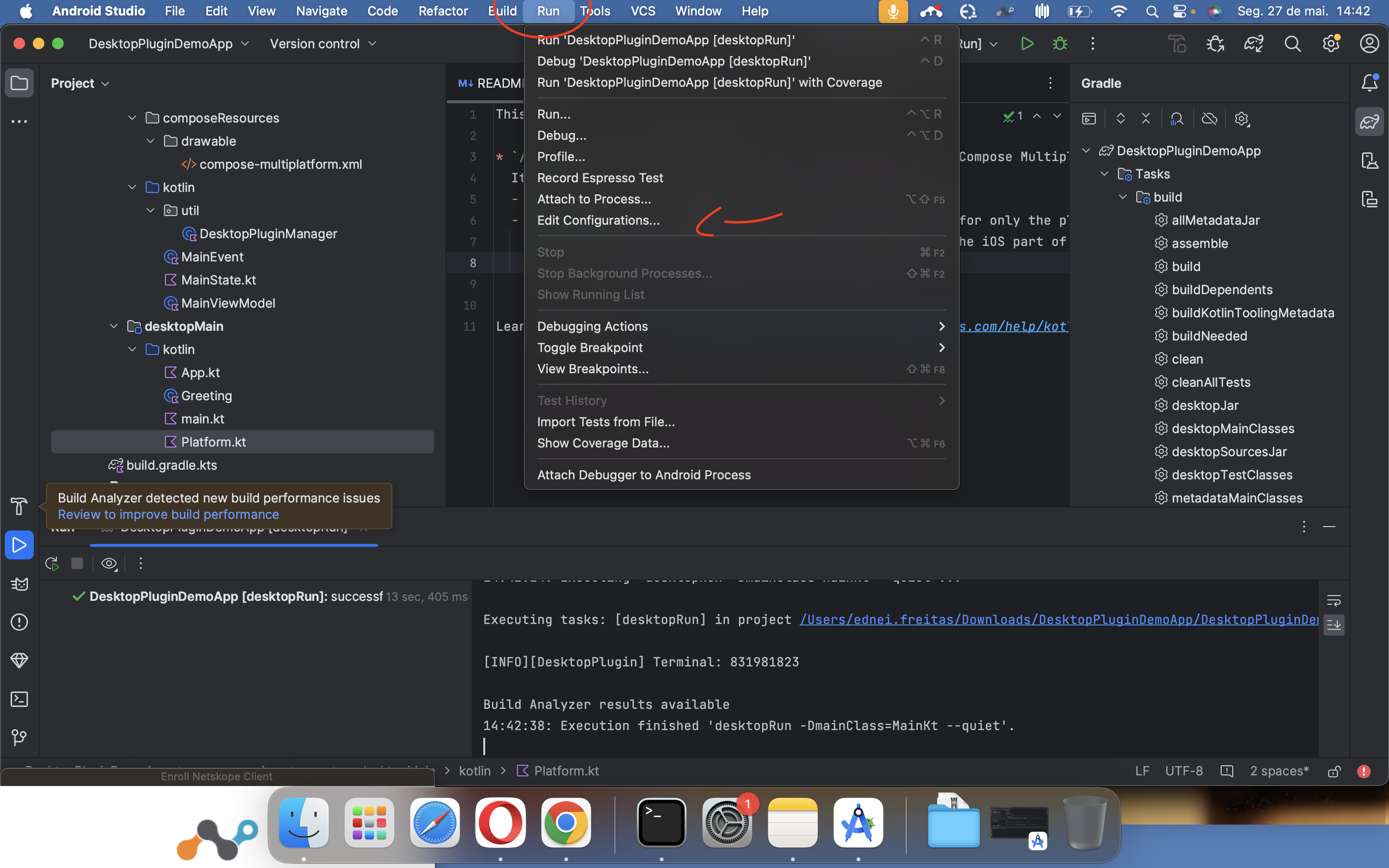Click the red error indicator in status bar
The height and width of the screenshot is (868, 1389).
[1364, 772]
